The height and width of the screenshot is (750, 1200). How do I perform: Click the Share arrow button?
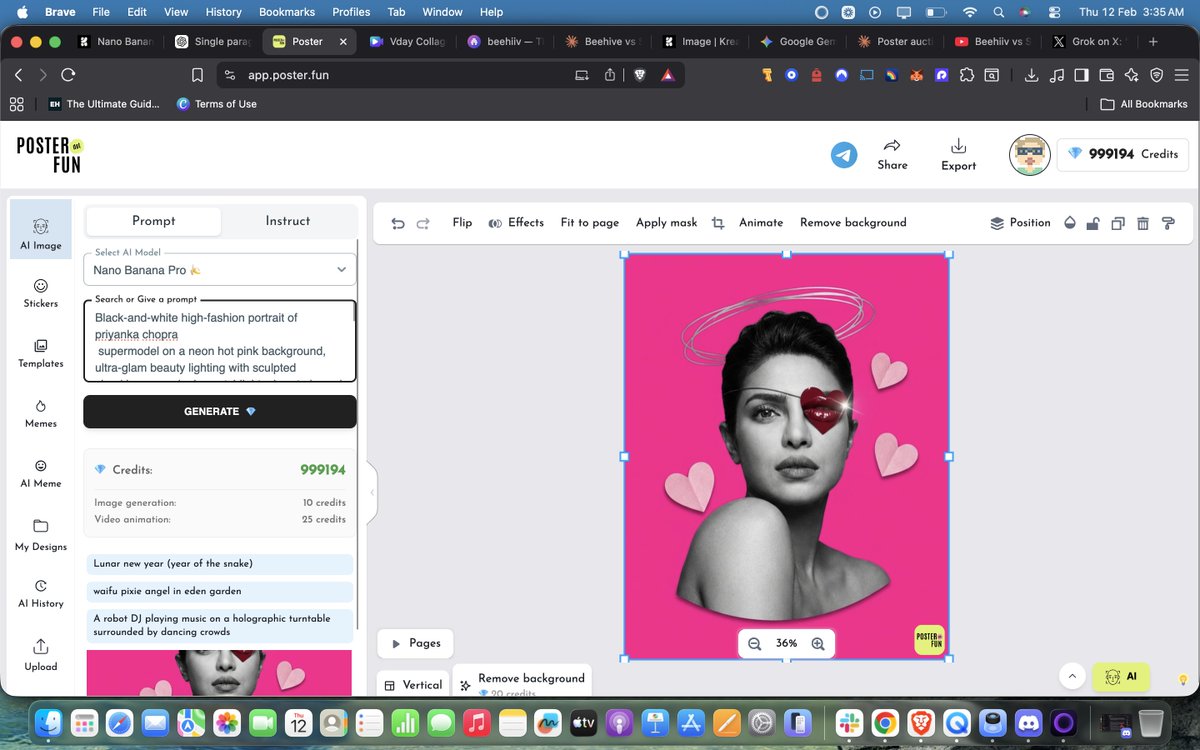click(892, 154)
